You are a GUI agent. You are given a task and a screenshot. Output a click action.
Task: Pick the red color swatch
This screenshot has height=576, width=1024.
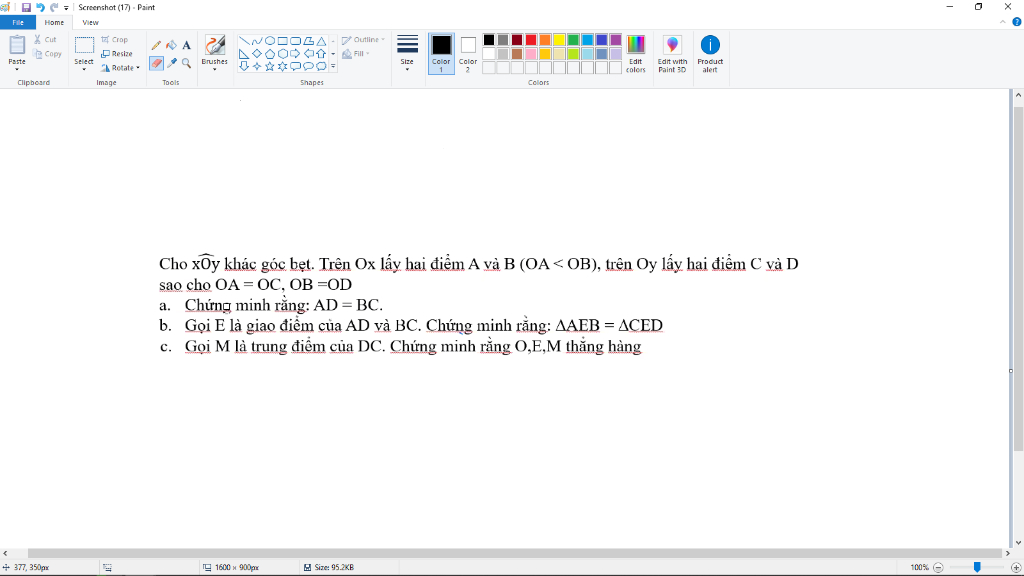pos(531,40)
